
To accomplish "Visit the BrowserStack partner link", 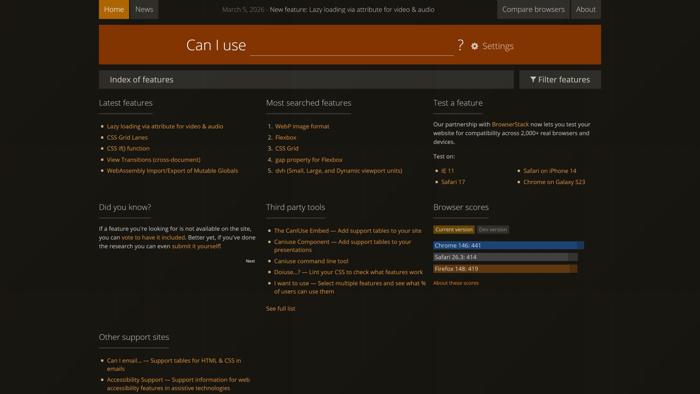I will pos(510,124).
